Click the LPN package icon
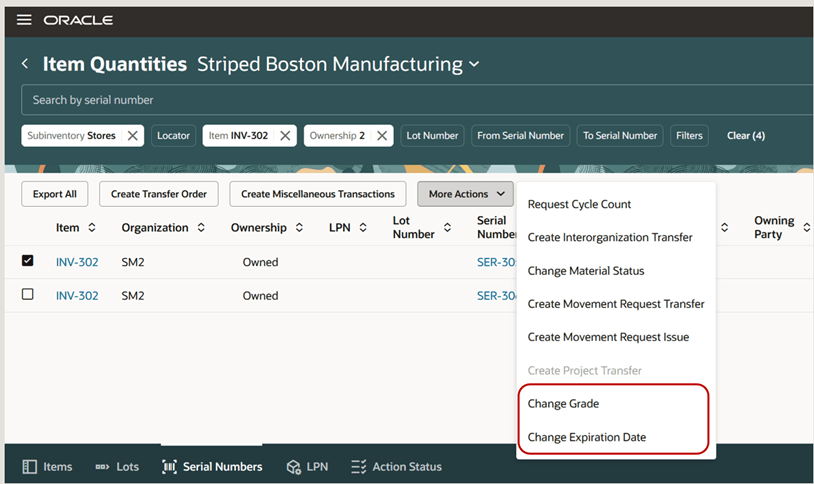814x484 pixels. tap(293, 467)
